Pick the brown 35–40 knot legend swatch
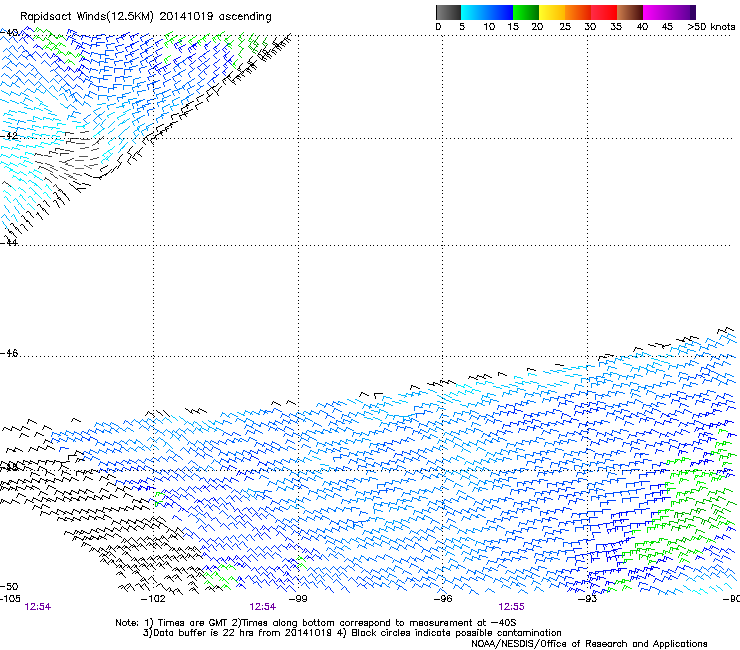Screen dimensions: 740x650 click(630, 12)
